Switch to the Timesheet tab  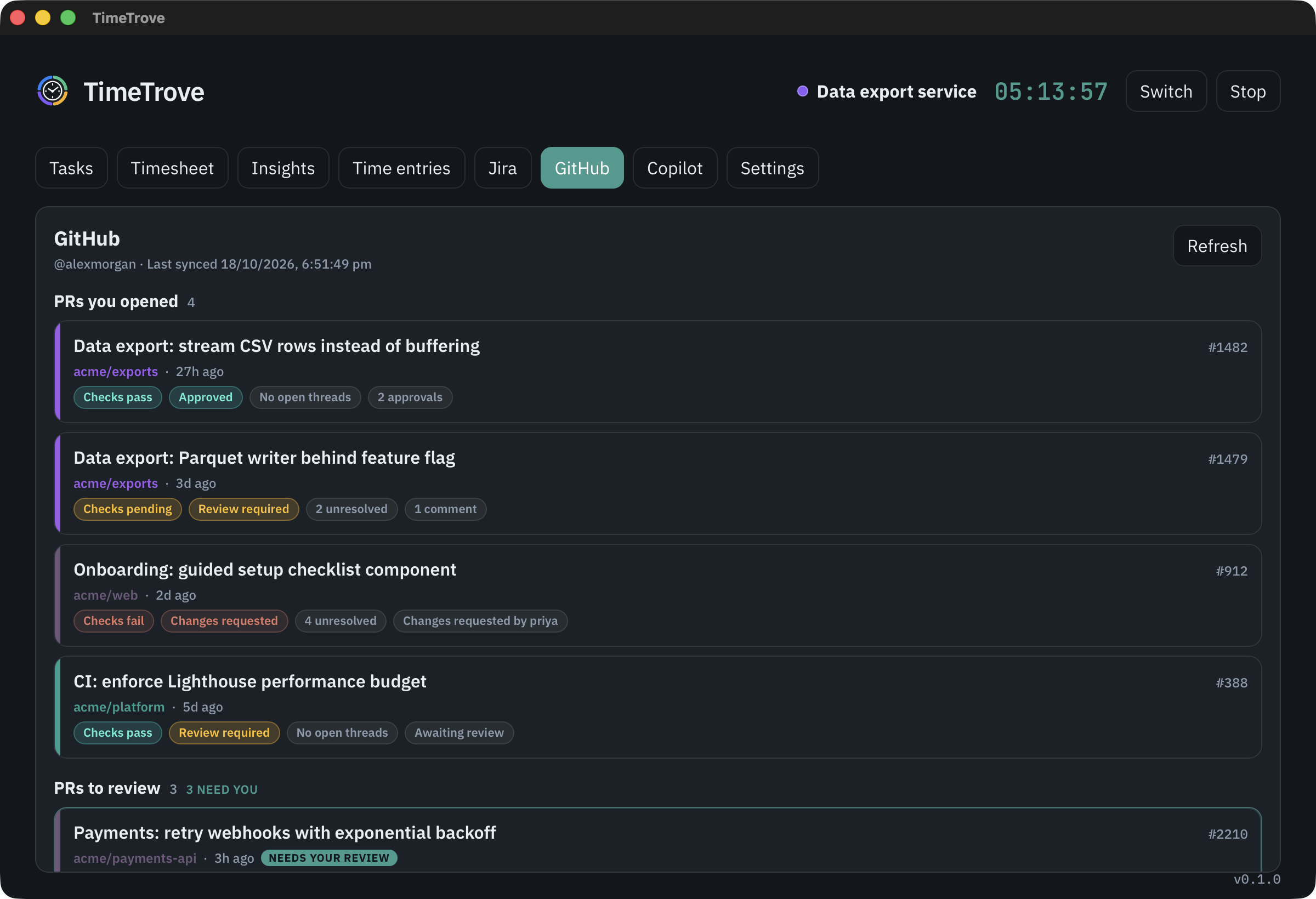click(x=172, y=168)
